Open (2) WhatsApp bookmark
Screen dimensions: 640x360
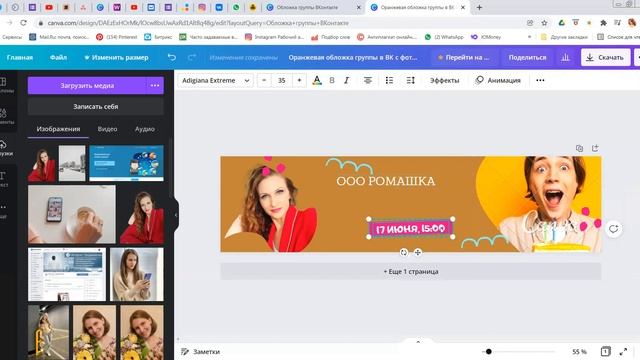coord(444,37)
